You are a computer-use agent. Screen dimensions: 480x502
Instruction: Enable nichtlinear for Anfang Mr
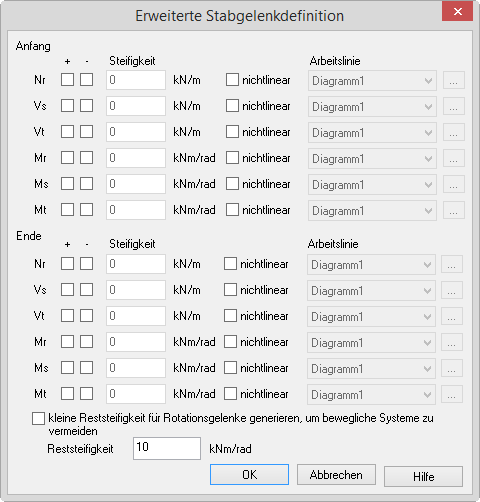click(232, 158)
